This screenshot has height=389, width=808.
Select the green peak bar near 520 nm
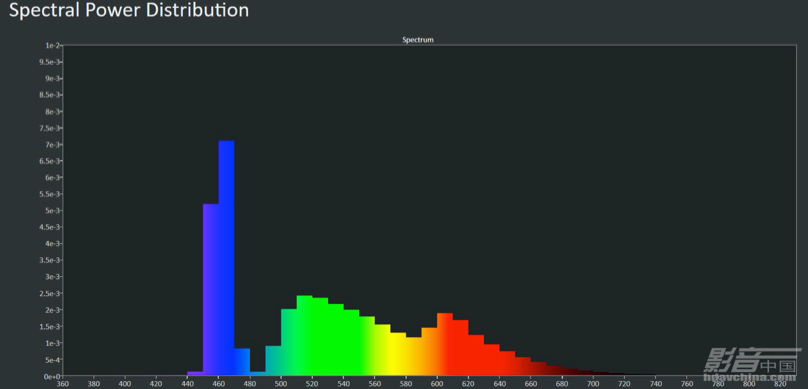[305, 335]
